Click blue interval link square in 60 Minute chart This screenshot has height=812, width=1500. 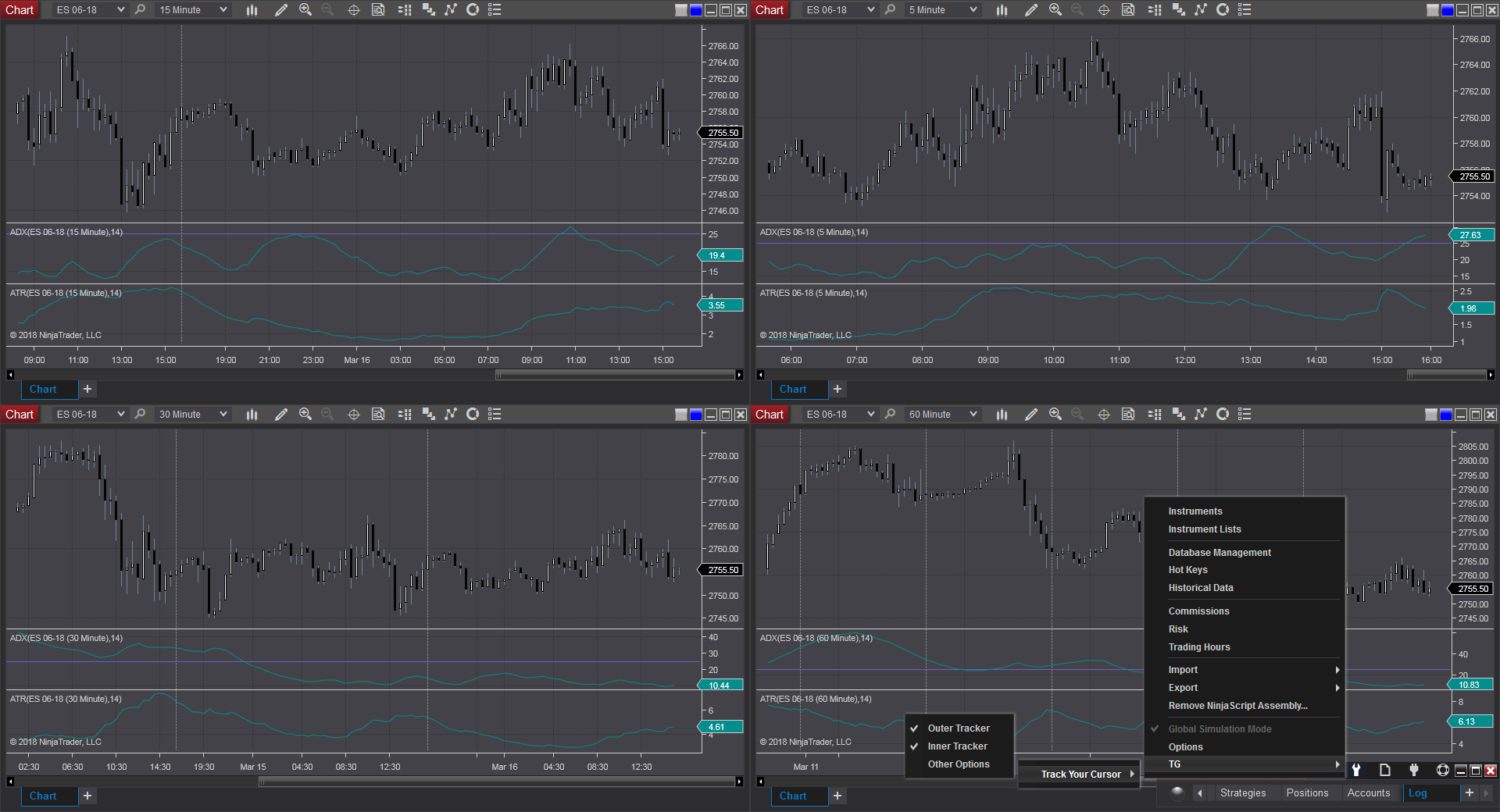point(1446,415)
